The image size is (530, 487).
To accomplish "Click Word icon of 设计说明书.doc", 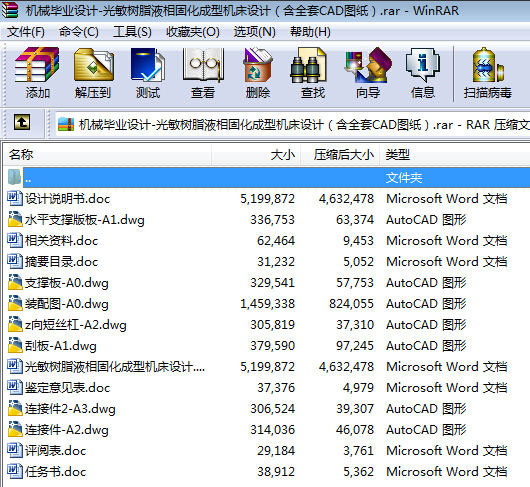I will pos(15,198).
